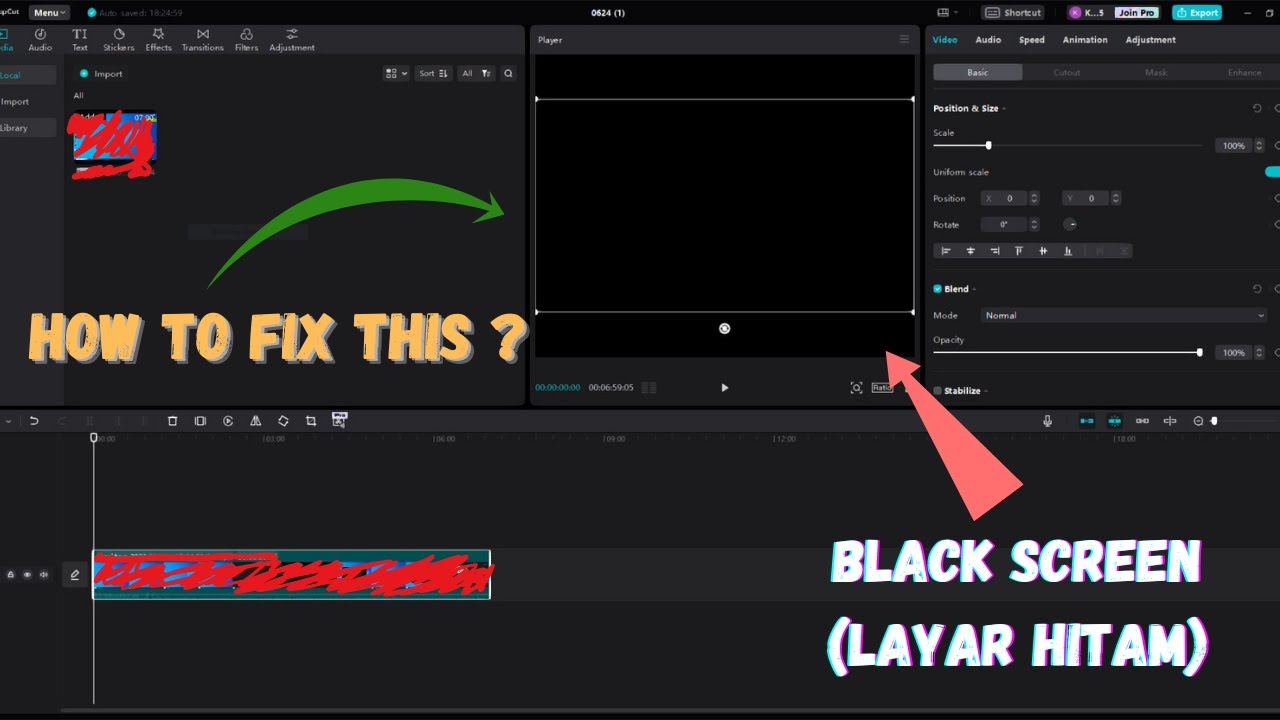Click the align horizontal center icon
Viewport: 1280px width, 720px height.
pyautogui.click(x=970, y=251)
